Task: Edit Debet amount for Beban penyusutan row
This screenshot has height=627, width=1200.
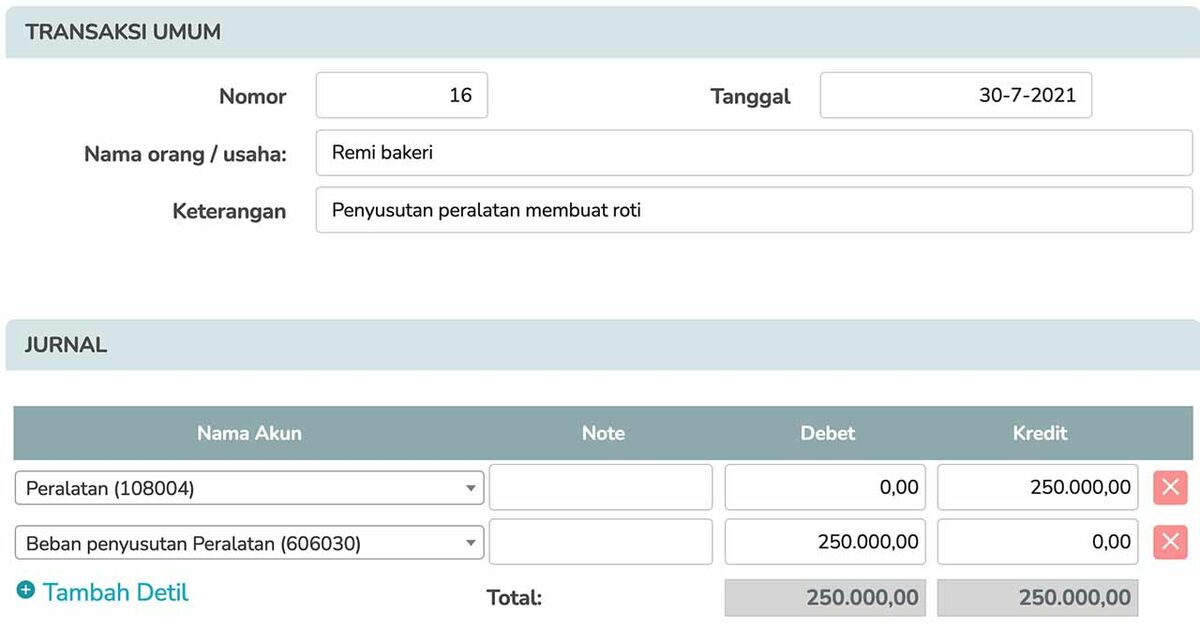Action: pyautogui.click(x=825, y=542)
